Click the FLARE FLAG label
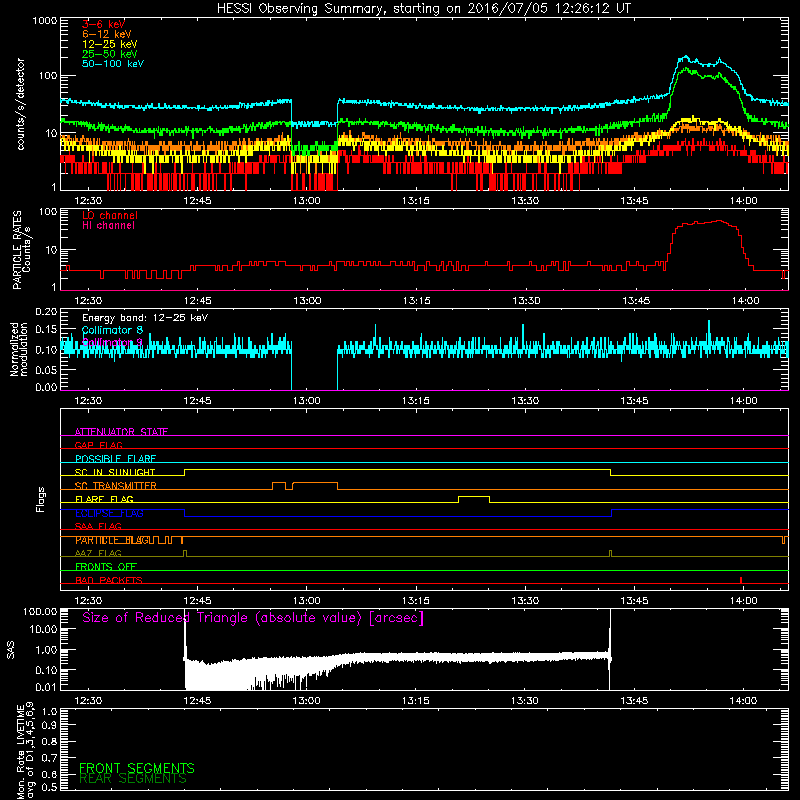Image resolution: width=800 pixels, height=800 pixels. (104, 498)
